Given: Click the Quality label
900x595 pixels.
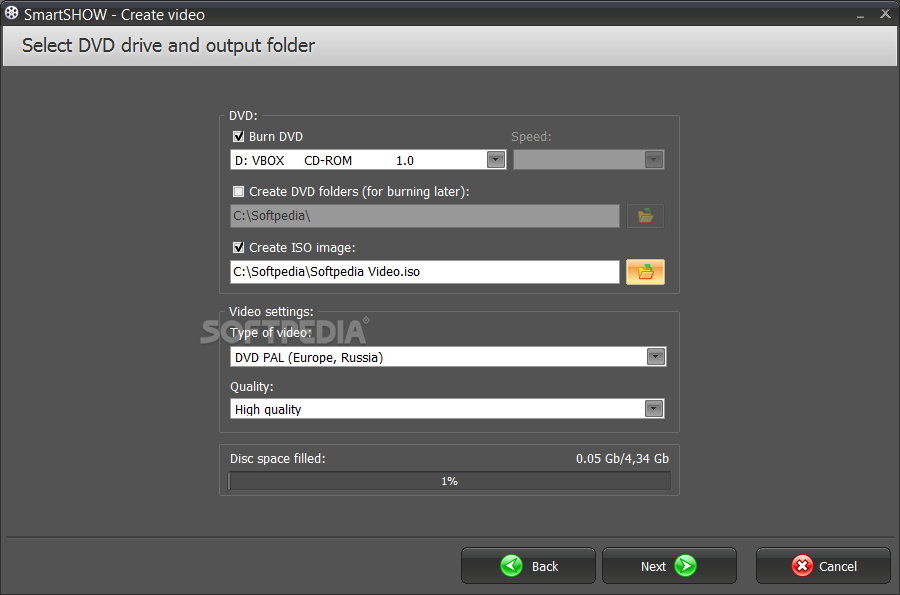Looking at the screenshot, I should 252,387.
